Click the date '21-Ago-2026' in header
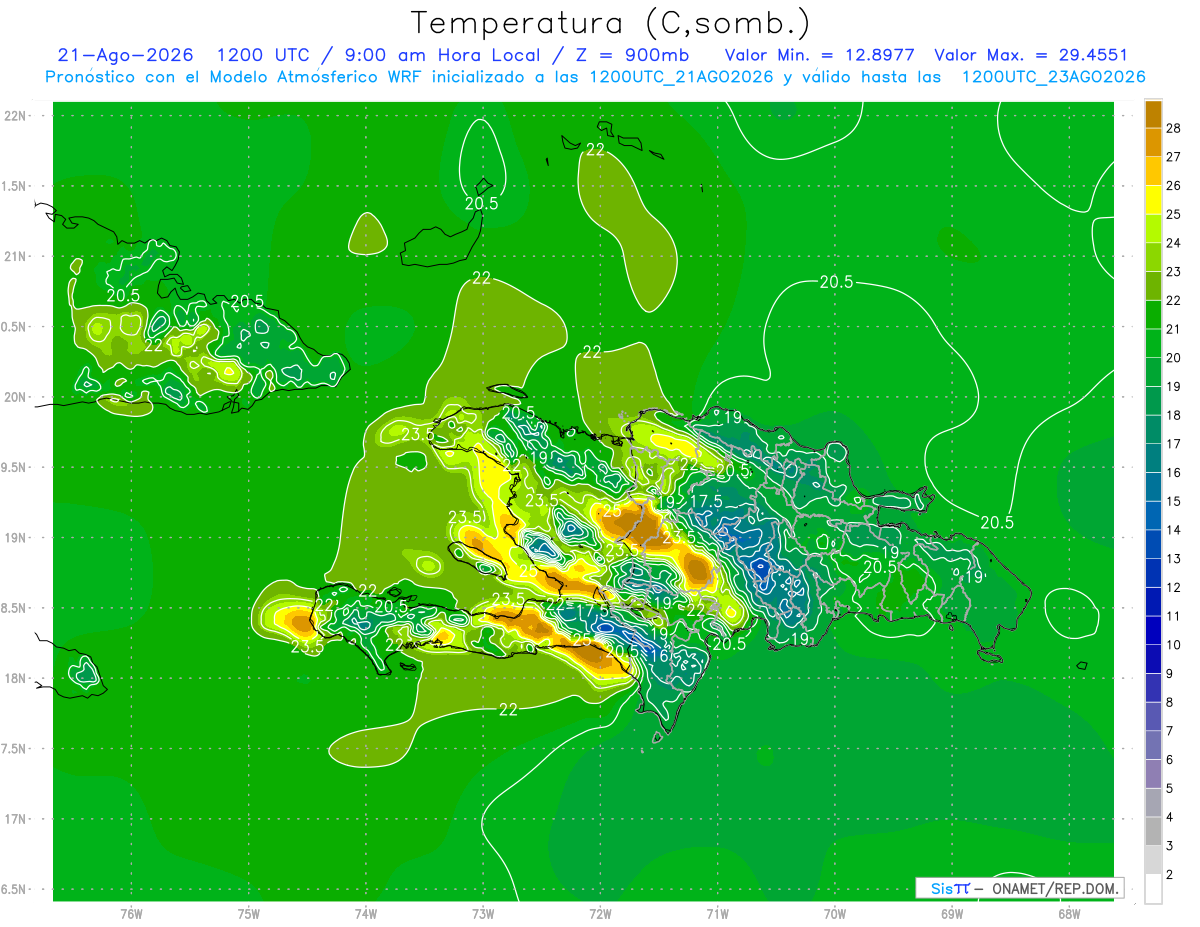1200x927 pixels. point(125,55)
